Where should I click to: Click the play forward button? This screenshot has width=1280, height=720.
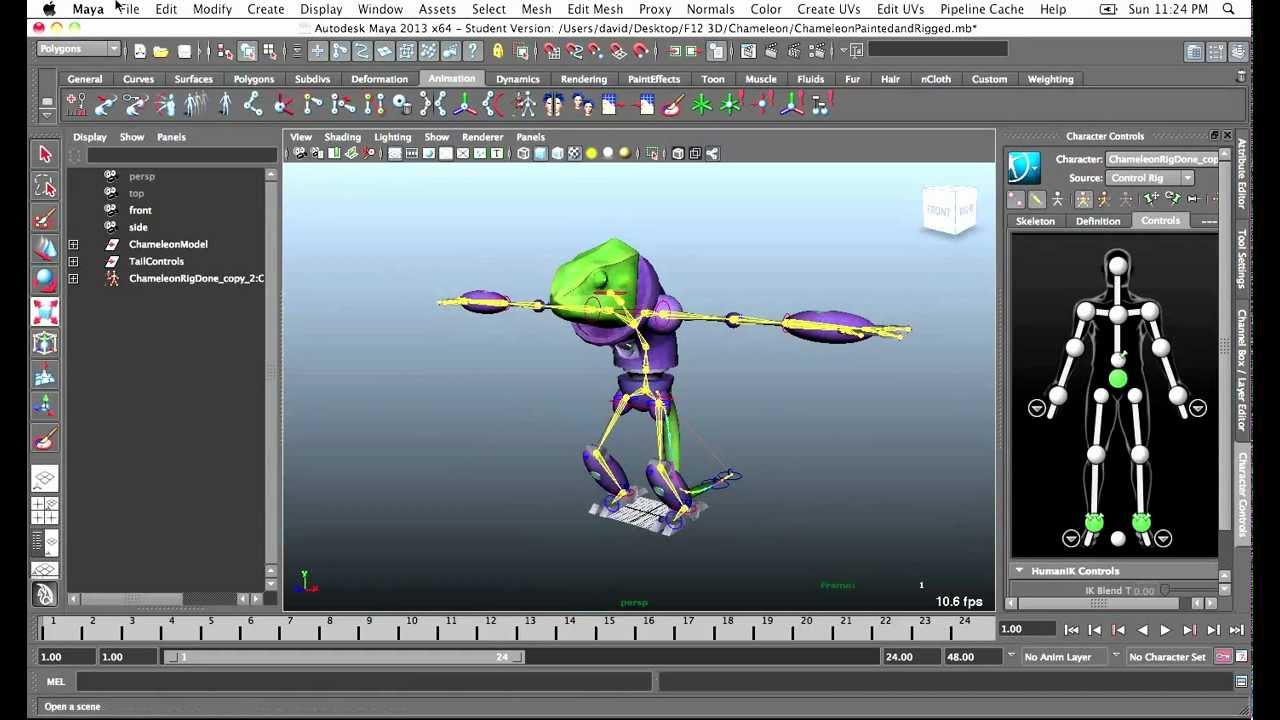click(x=1165, y=630)
